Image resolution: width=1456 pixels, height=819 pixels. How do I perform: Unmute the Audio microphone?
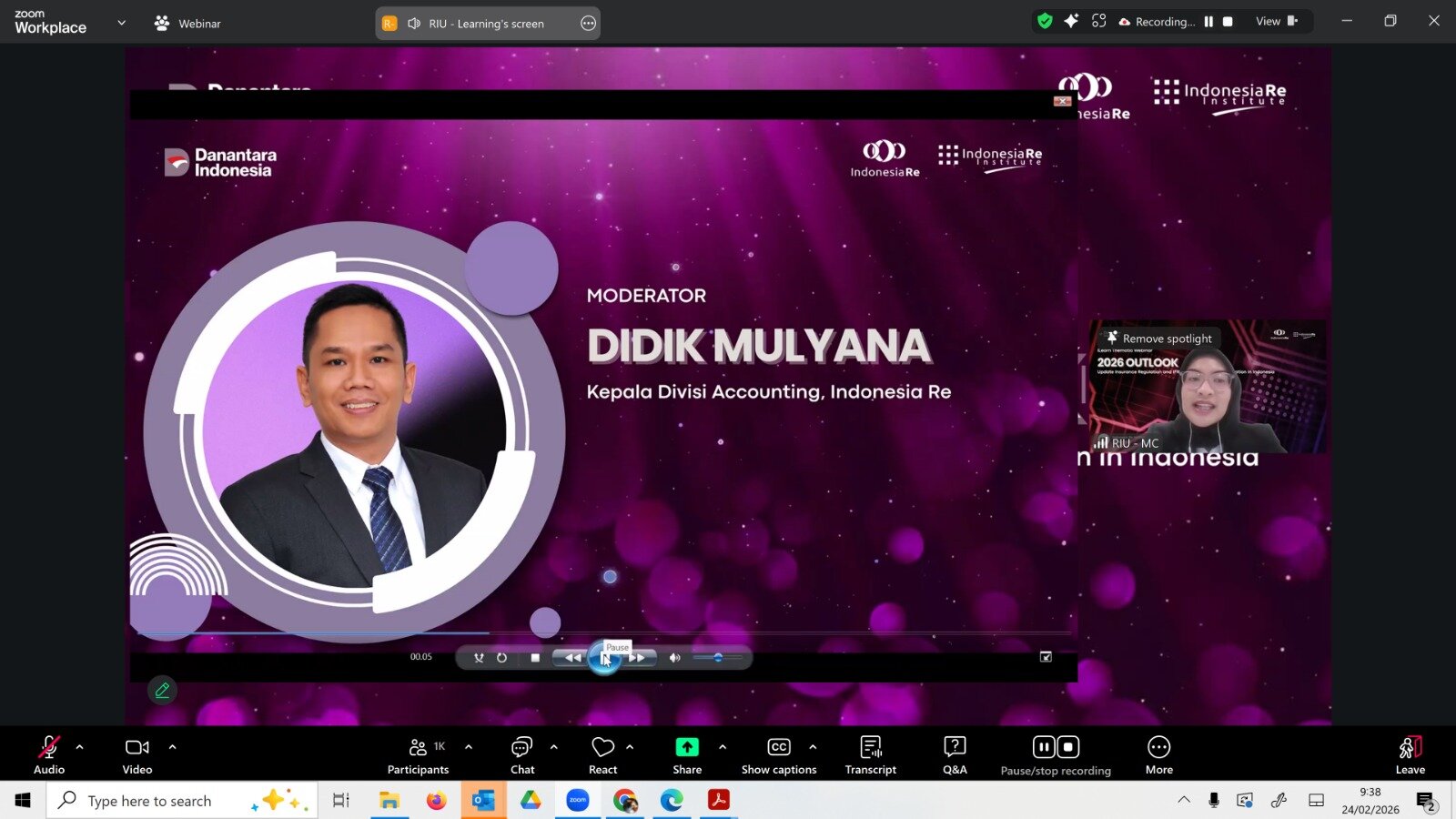49,754
